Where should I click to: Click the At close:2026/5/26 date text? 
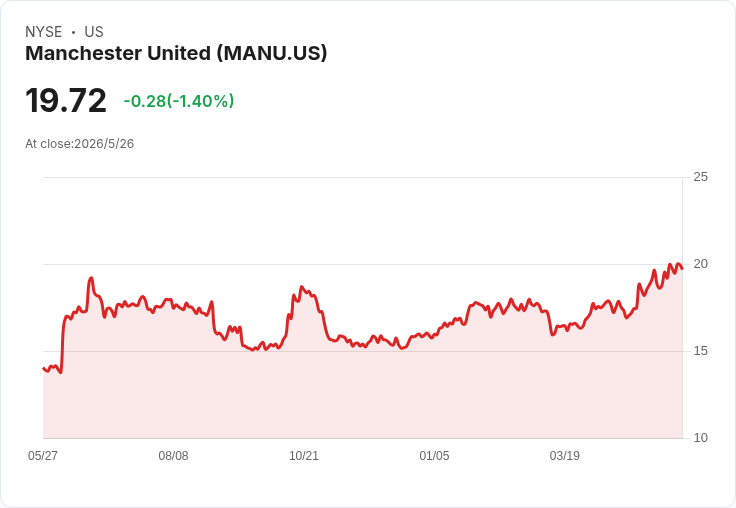[x=79, y=144]
